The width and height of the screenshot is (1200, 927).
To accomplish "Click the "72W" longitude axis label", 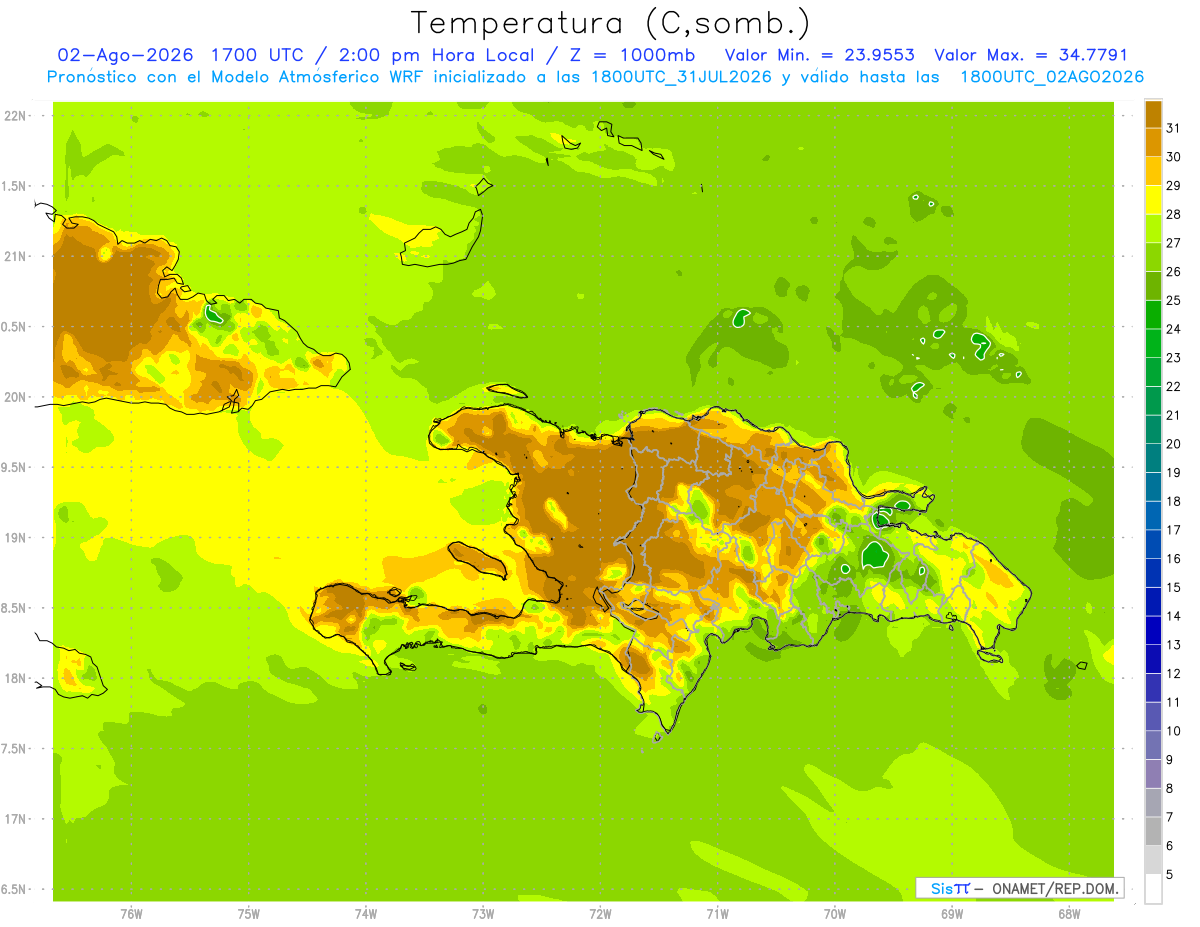I will 600,914.
